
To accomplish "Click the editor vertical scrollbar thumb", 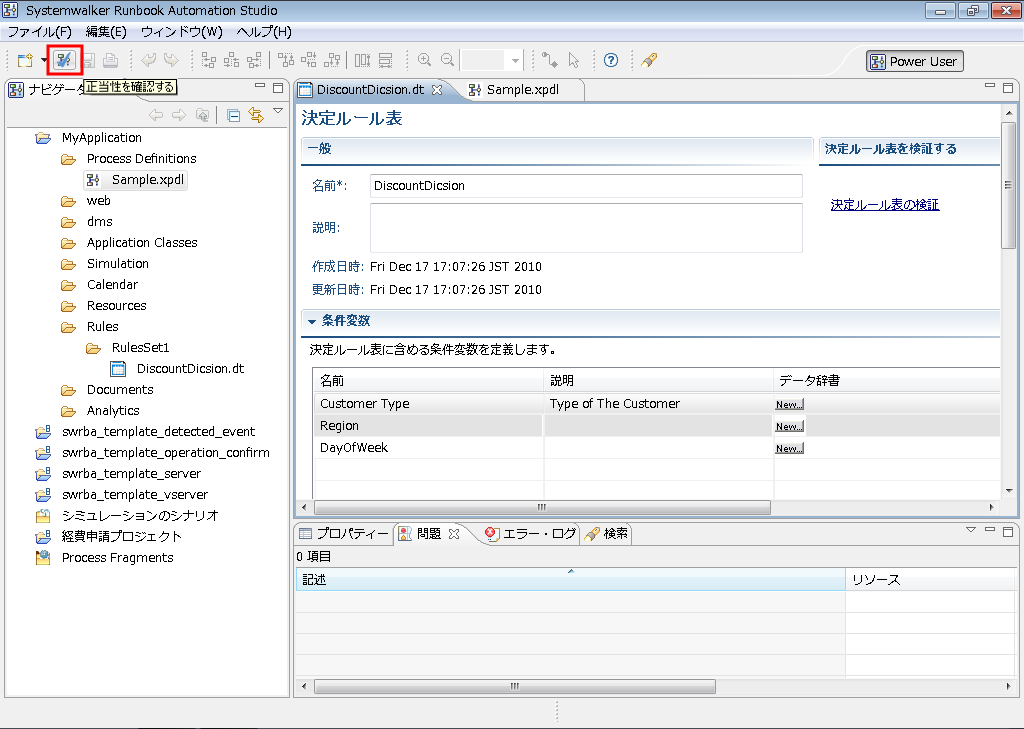I will tap(1008, 184).
